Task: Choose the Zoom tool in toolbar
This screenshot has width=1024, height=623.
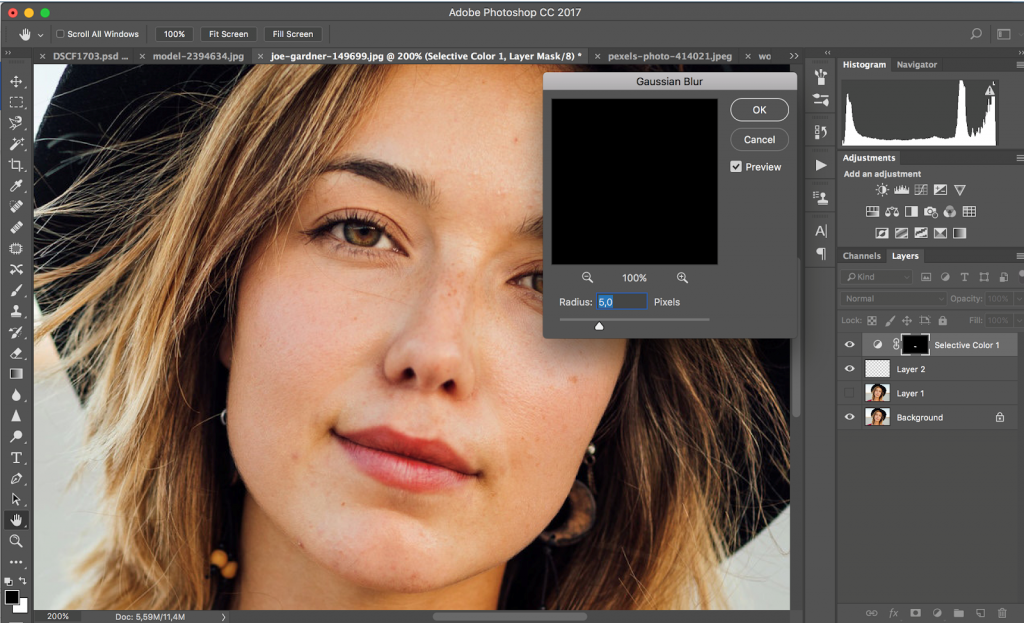Action: tap(16, 540)
